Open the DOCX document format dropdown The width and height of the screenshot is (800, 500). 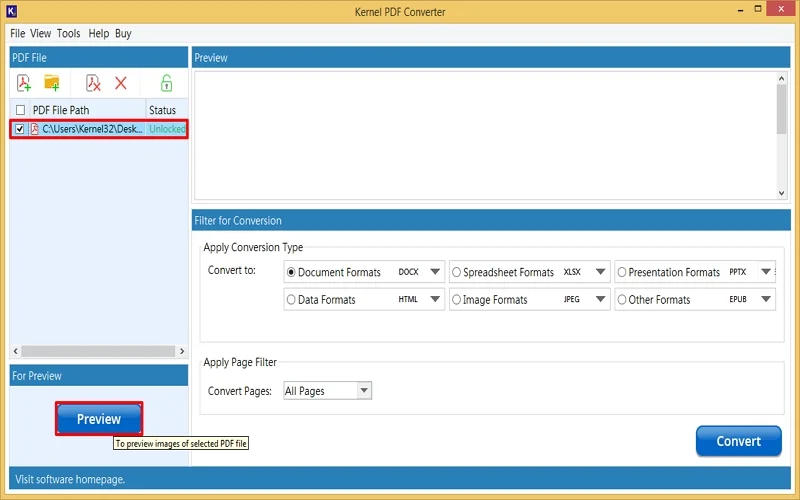[435, 272]
